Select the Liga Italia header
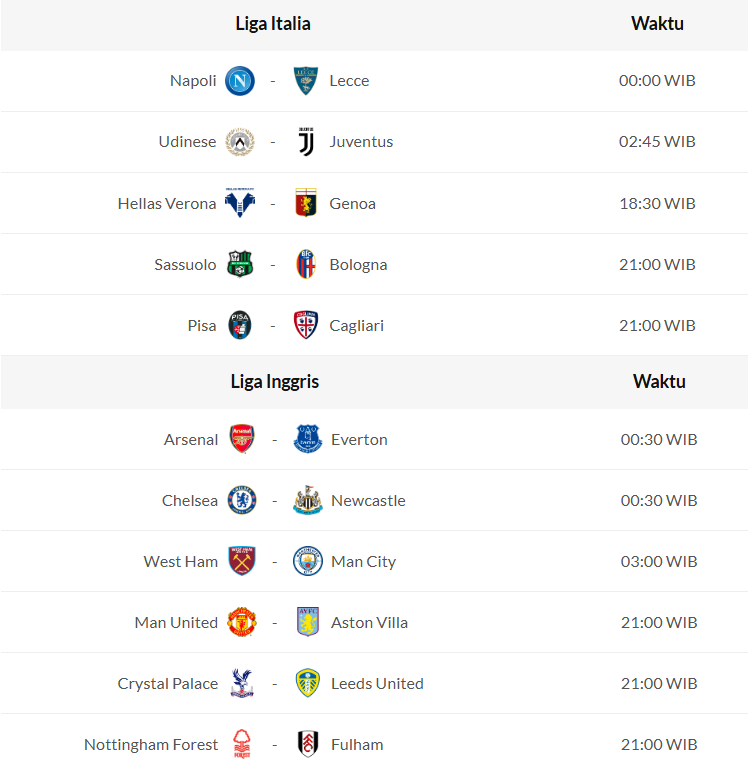The height and width of the screenshot is (766, 748). tap(273, 24)
